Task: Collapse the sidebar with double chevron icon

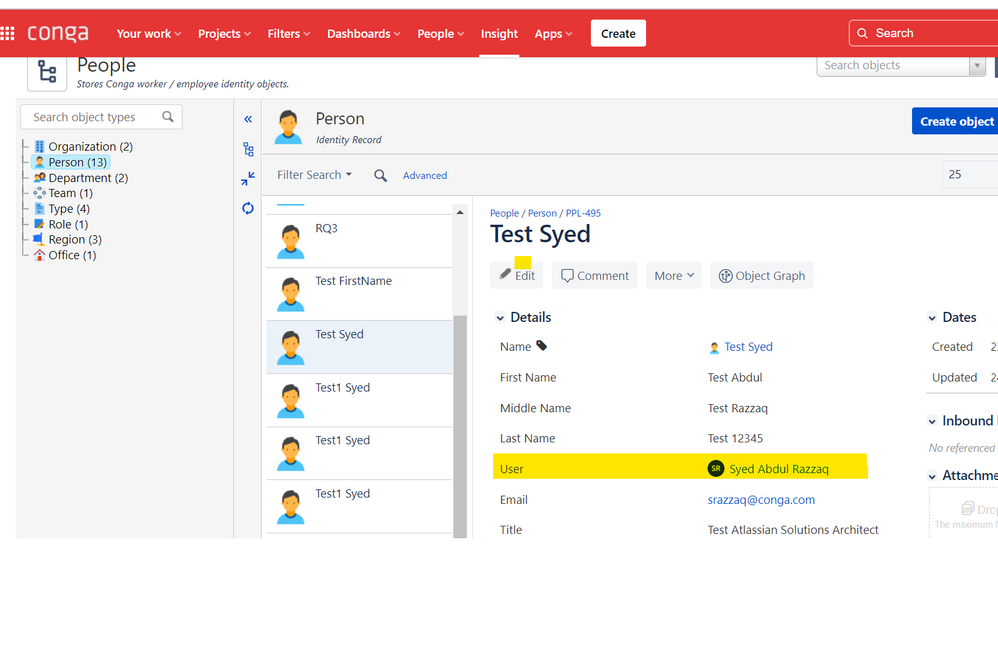Action: click(x=248, y=119)
